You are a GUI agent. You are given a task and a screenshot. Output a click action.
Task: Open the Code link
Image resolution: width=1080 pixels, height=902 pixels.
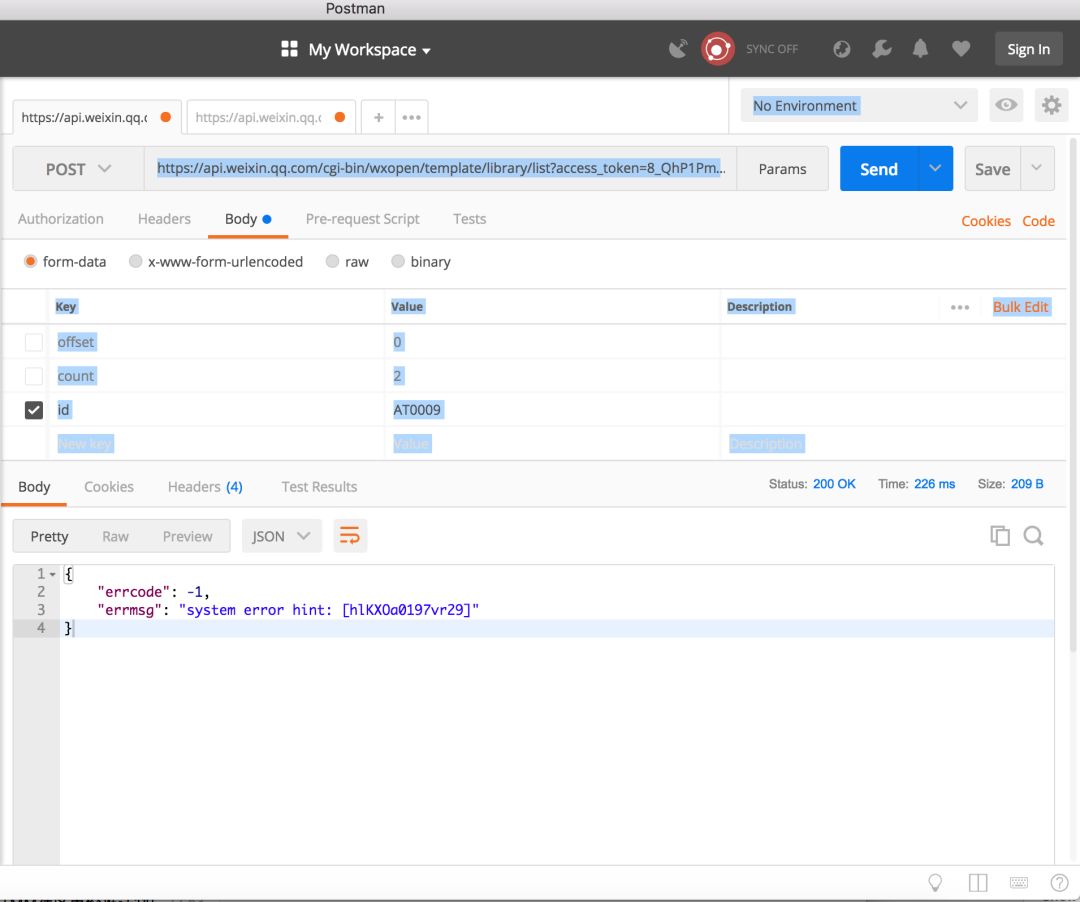coord(1038,221)
